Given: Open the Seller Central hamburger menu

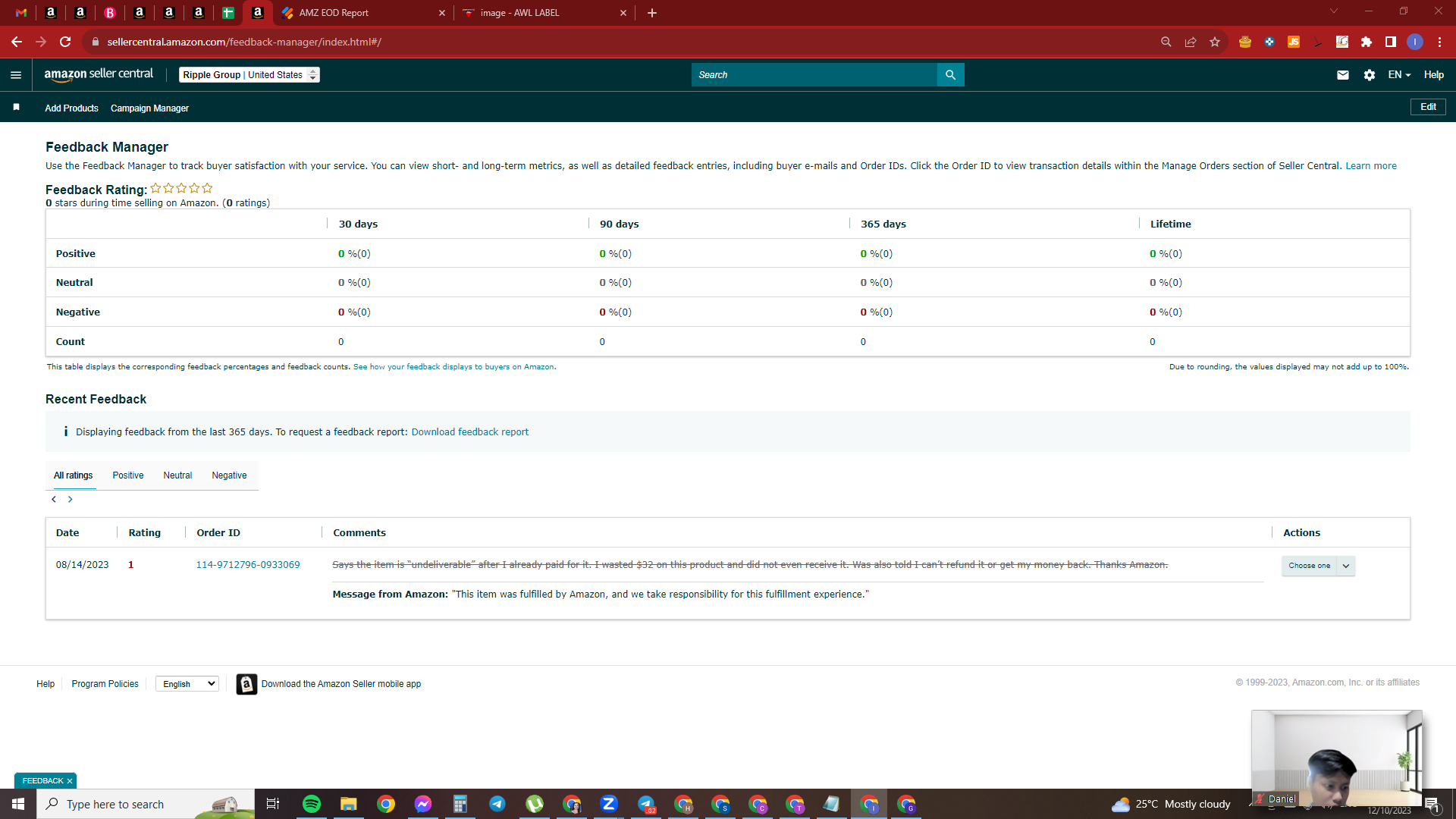Looking at the screenshot, I should 16,75.
